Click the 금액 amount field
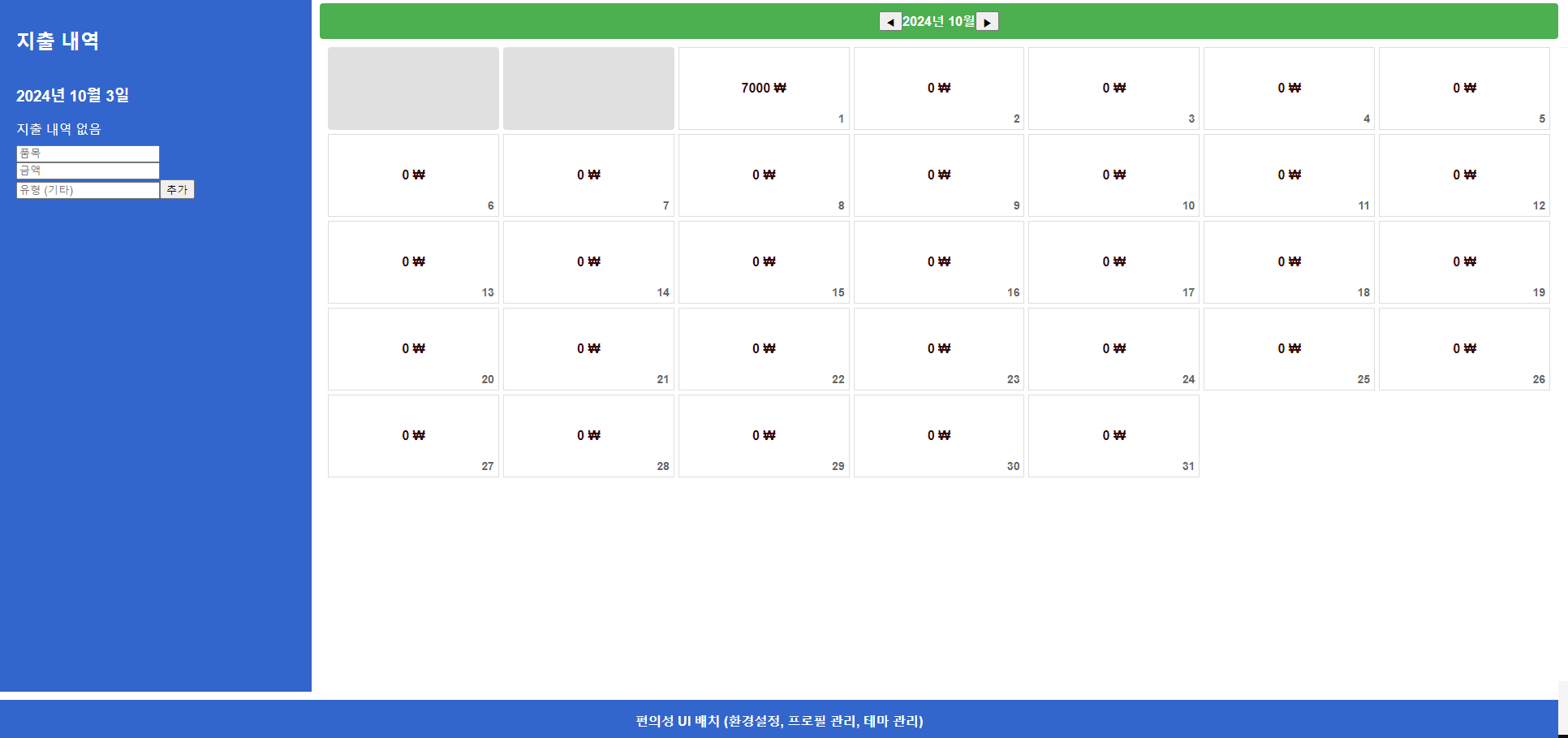This screenshot has width=1568, height=738. coord(88,170)
